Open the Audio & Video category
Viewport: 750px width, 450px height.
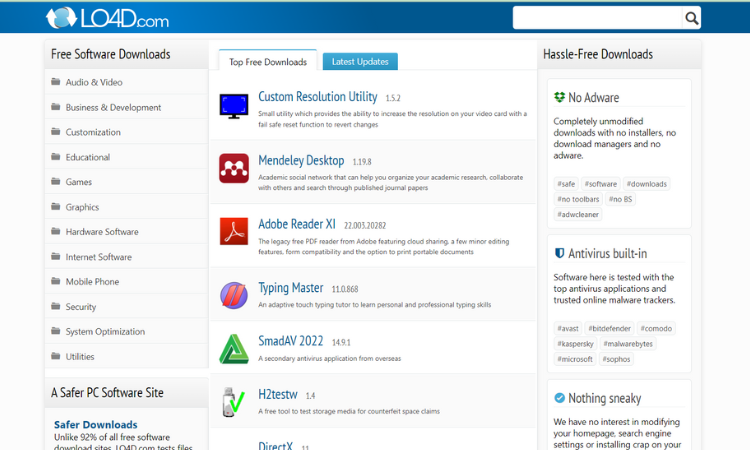click(94, 82)
